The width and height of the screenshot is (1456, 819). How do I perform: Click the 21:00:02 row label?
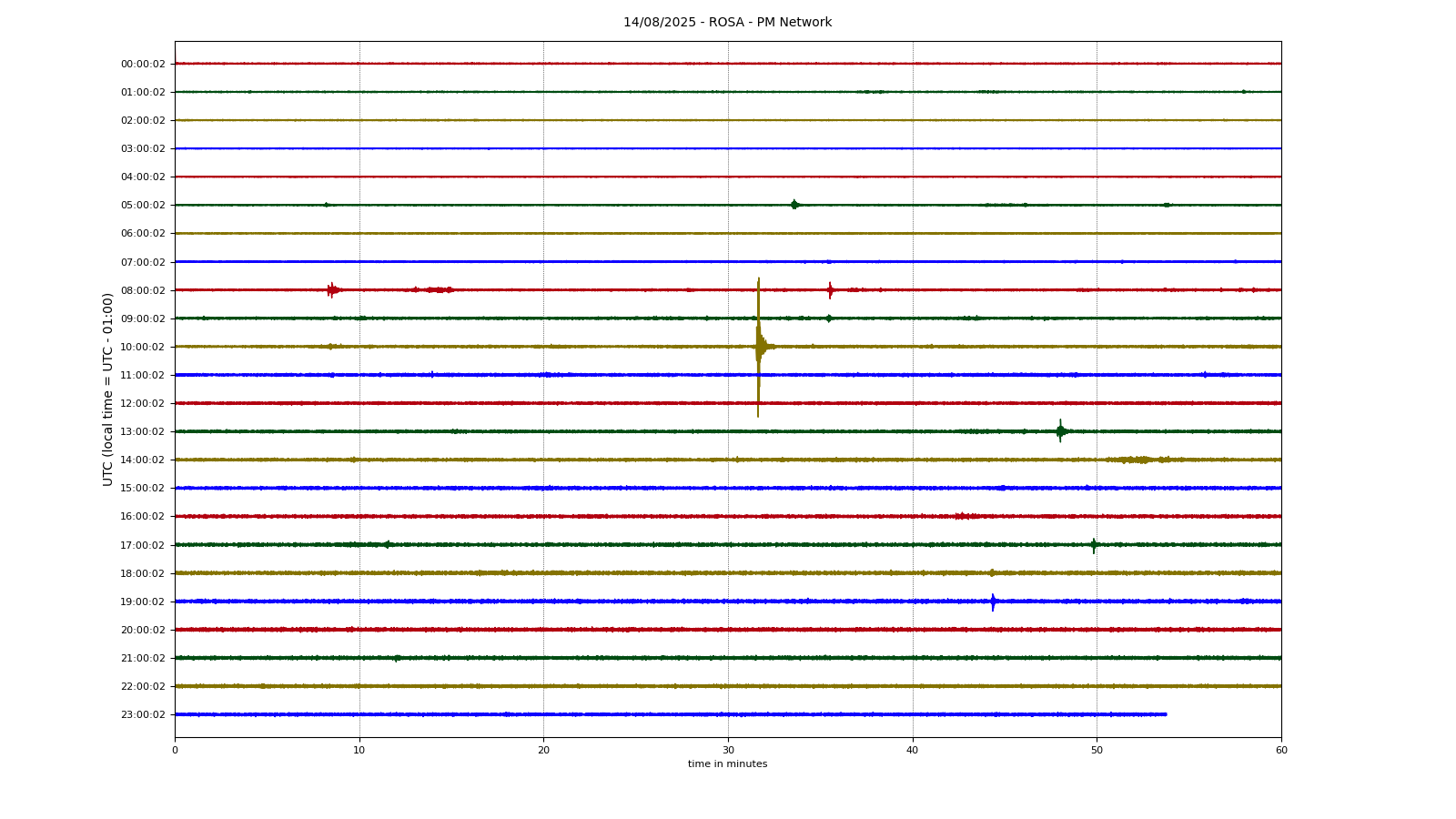pos(143,658)
